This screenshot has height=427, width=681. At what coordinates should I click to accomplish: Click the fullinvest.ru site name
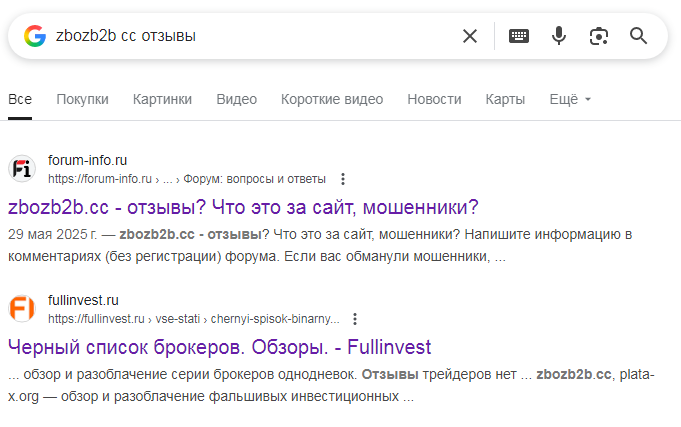(x=83, y=300)
